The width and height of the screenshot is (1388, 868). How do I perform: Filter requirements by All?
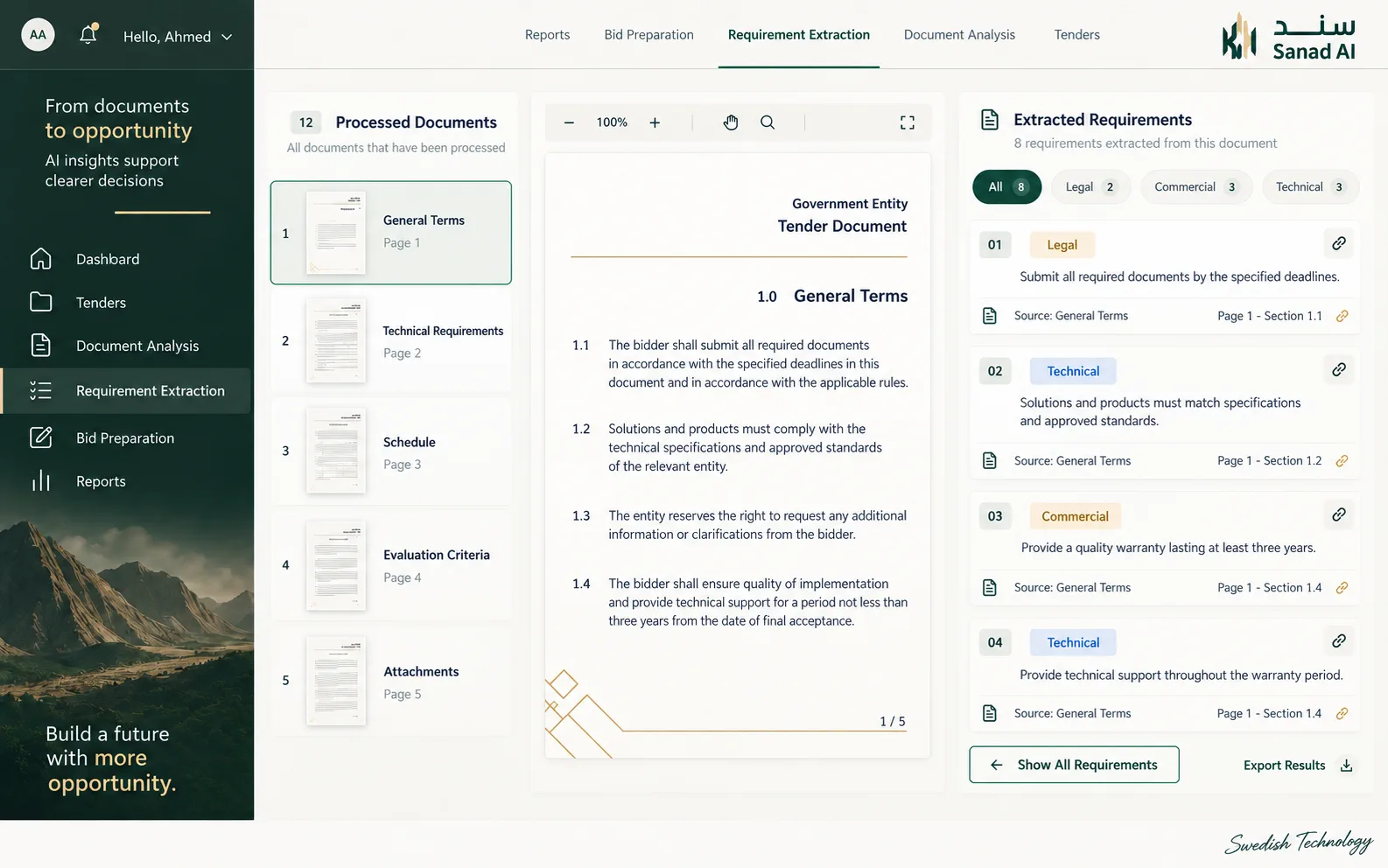coord(1007,186)
